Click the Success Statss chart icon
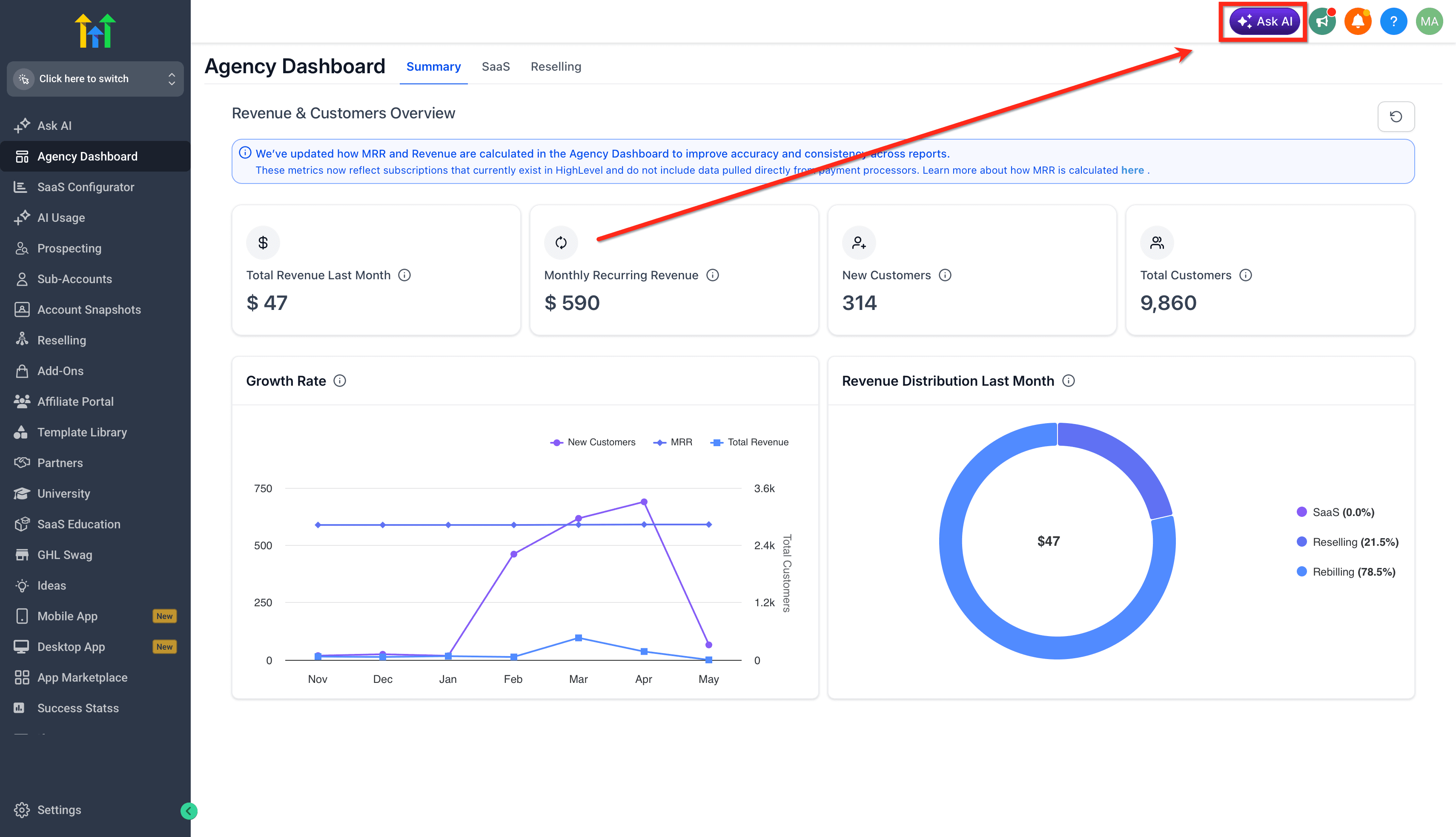Screen dimensions: 1456x837 [x=20, y=708]
